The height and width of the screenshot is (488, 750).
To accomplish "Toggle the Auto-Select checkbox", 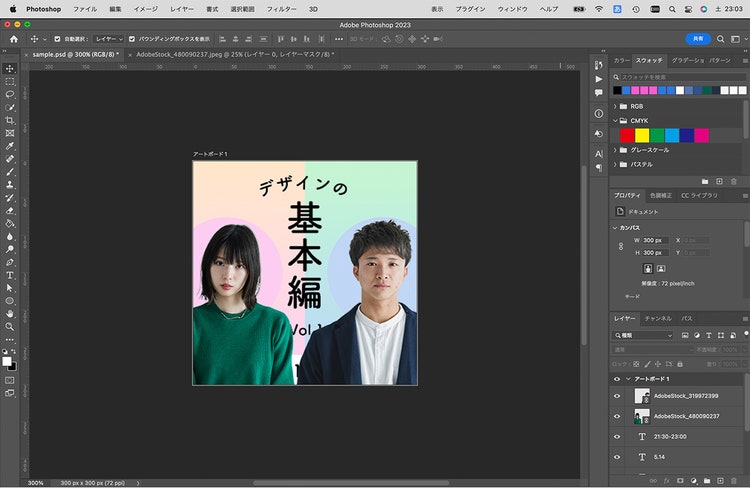I will pos(57,39).
